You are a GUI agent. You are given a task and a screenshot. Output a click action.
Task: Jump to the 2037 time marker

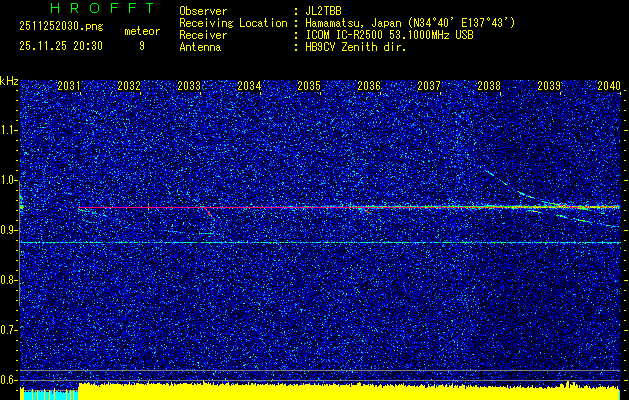(x=429, y=87)
